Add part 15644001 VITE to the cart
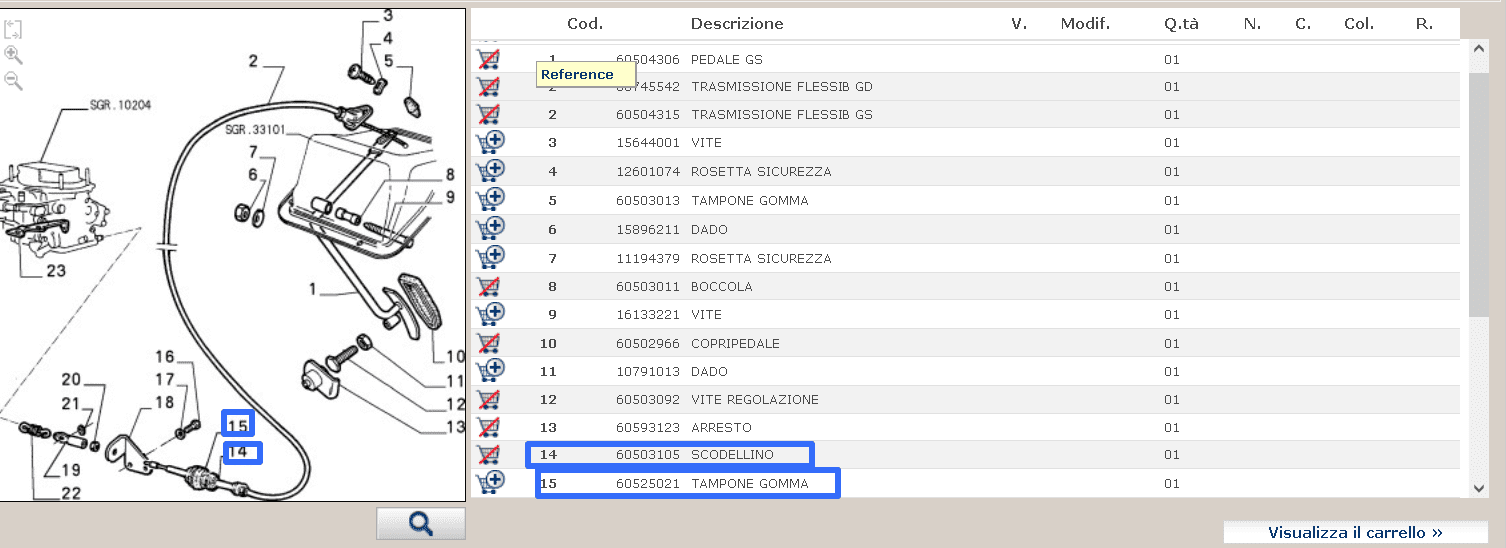Viewport: 1506px width, 548px height. click(490, 142)
